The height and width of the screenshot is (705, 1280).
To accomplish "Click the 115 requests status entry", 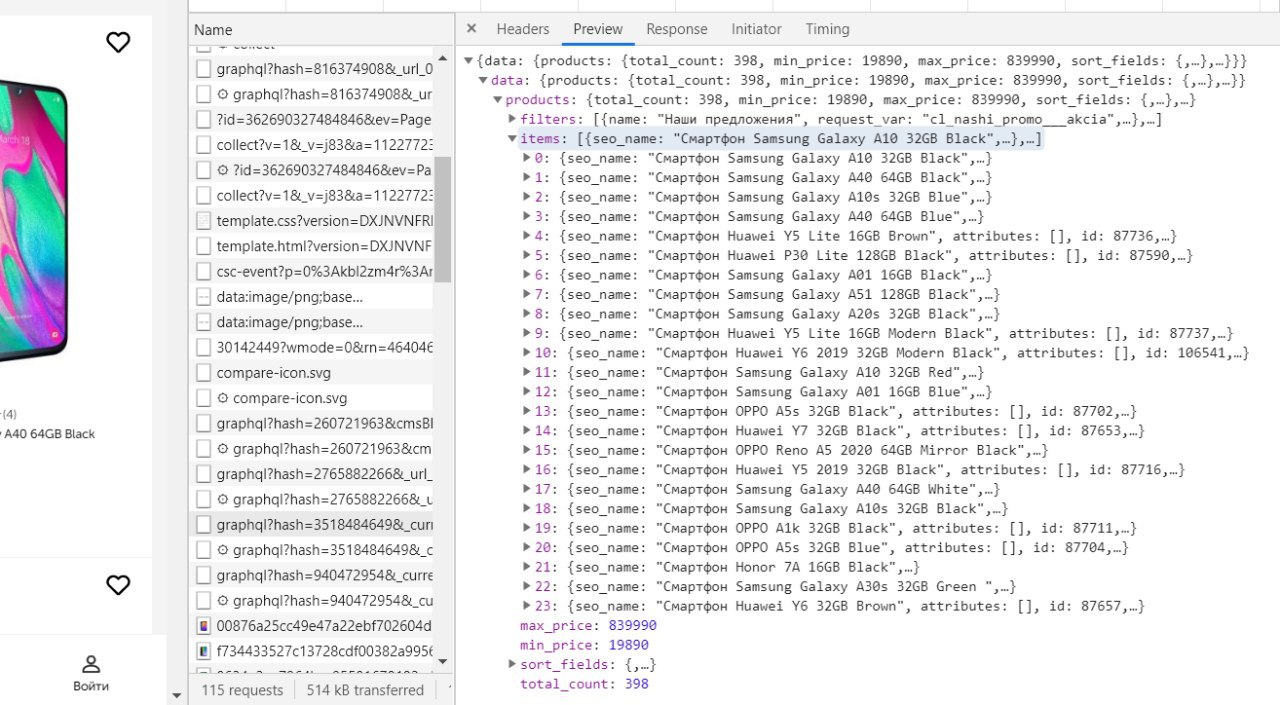I will coord(243,690).
